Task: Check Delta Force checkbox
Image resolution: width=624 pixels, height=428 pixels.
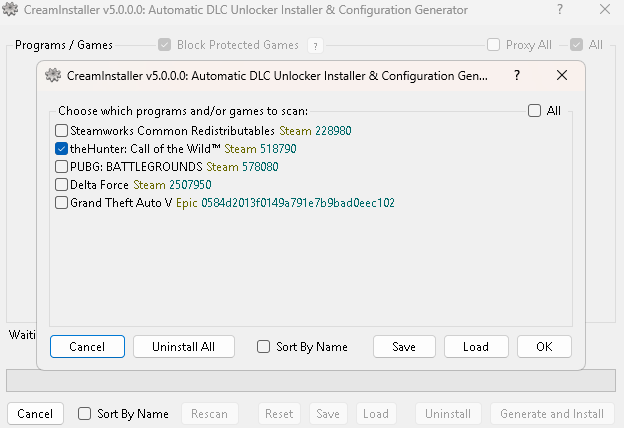Action: tap(61, 184)
